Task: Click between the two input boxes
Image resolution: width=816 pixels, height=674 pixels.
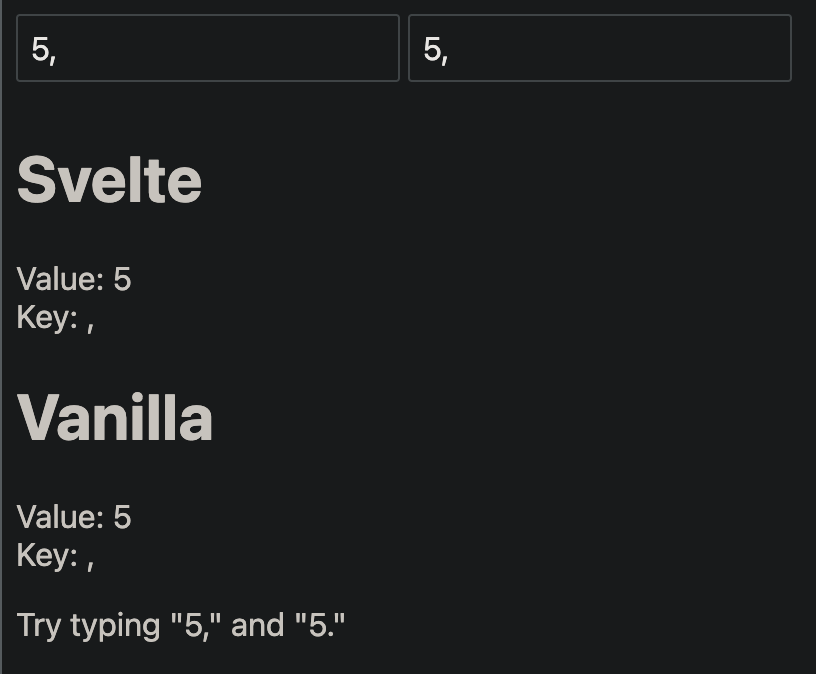Action: coord(405,48)
